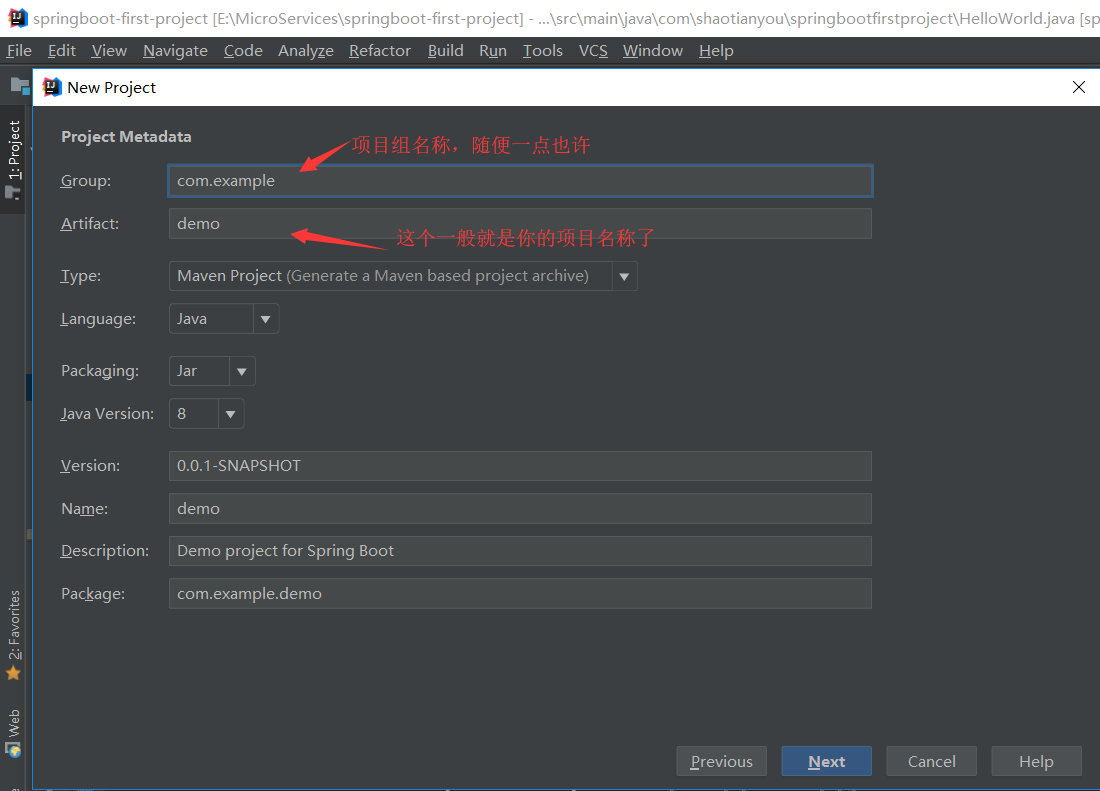Click the Project Metadata heading
Viewport: 1100px width, 791px height.
(126, 137)
